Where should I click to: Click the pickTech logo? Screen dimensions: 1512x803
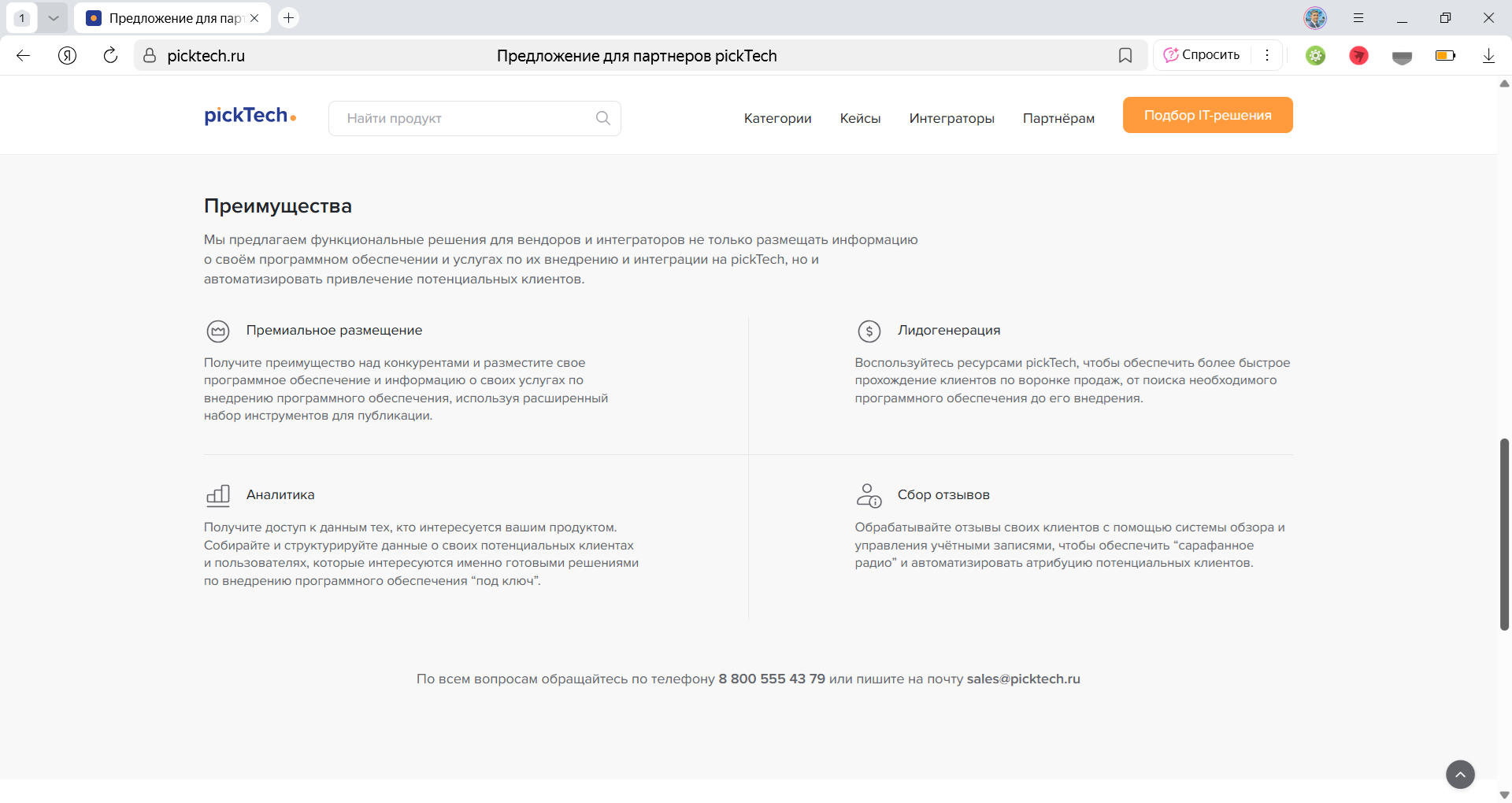coord(250,115)
